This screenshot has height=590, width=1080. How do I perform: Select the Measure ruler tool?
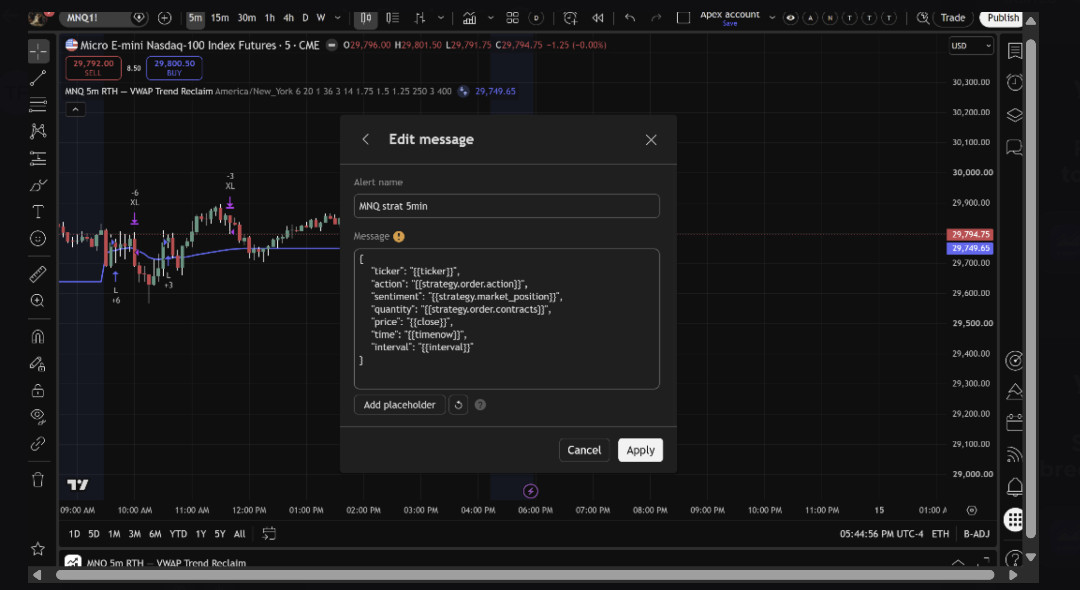38,274
